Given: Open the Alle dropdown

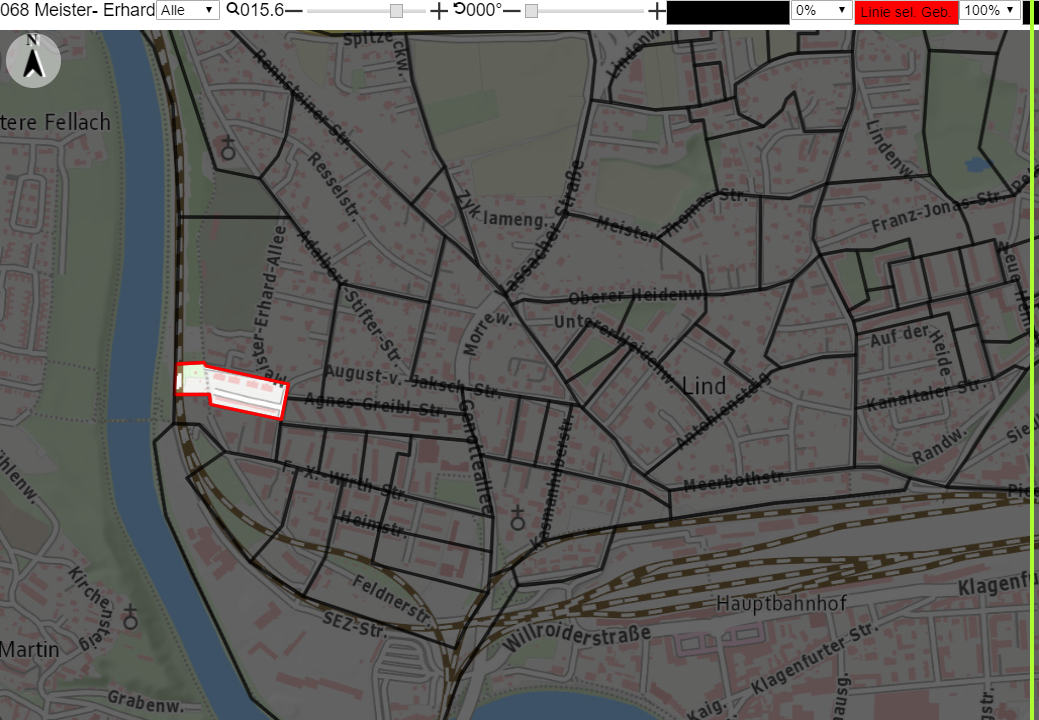Looking at the screenshot, I should pyautogui.click(x=188, y=10).
